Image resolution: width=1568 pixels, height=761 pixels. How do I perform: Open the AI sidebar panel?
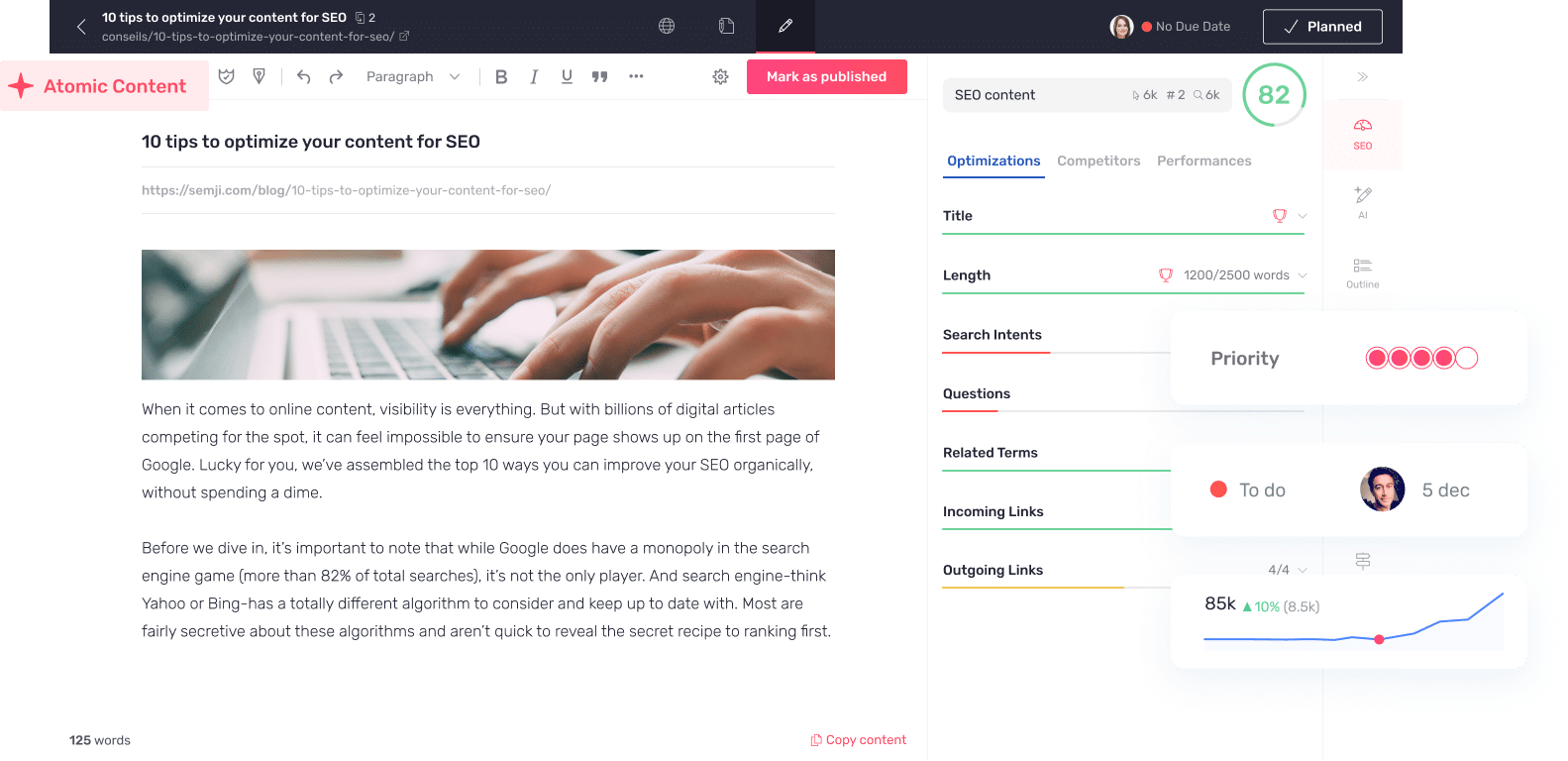tap(1363, 202)
